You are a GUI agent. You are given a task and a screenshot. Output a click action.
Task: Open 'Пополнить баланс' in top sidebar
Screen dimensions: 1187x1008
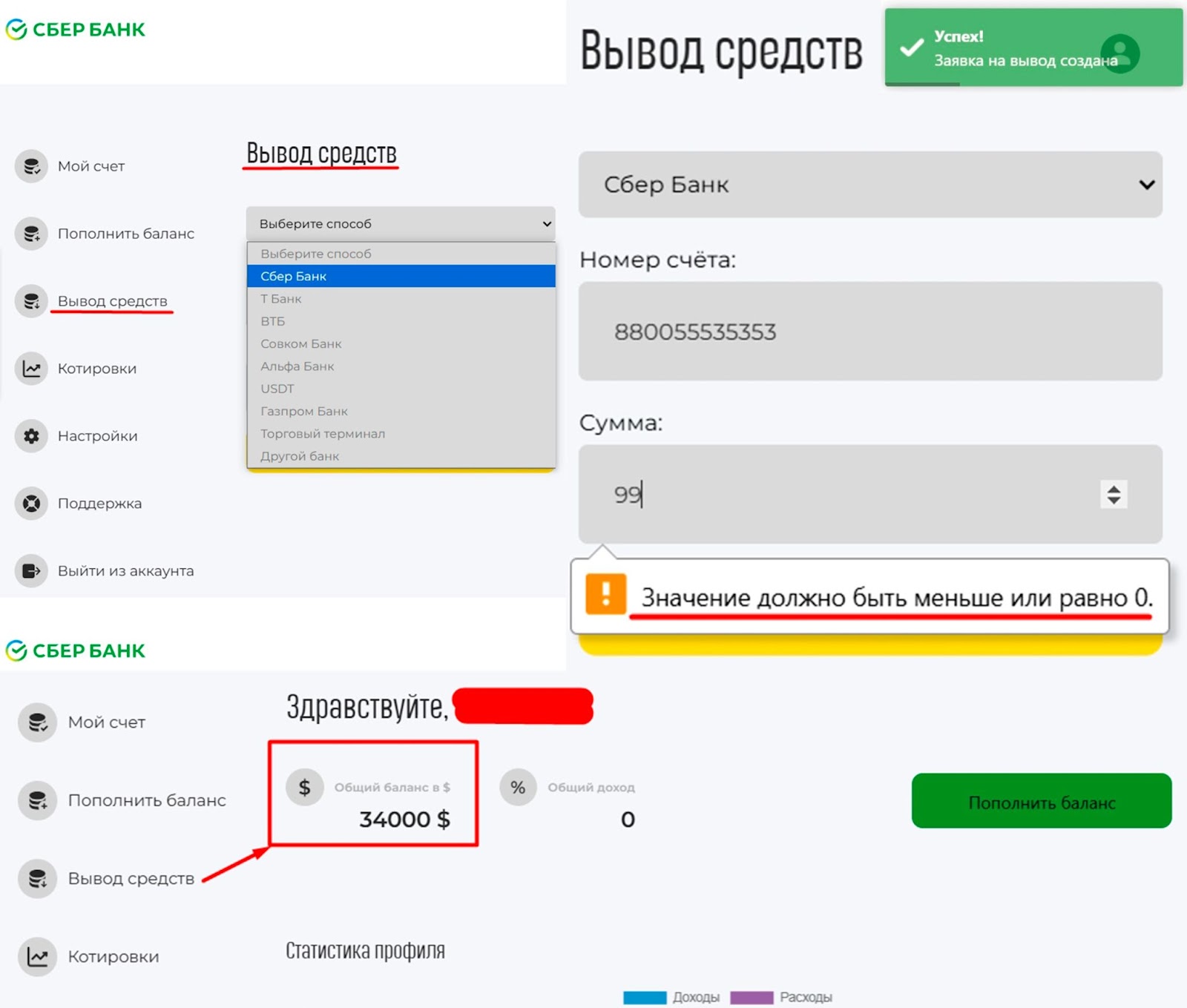[126, 234]
